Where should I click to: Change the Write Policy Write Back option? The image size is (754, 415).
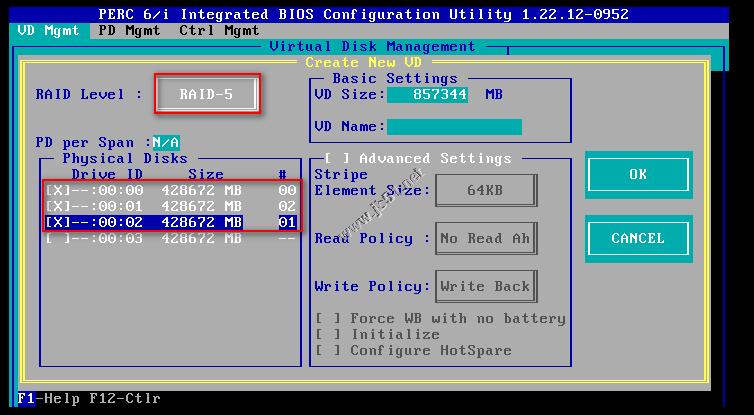click(x=485, y=286)
